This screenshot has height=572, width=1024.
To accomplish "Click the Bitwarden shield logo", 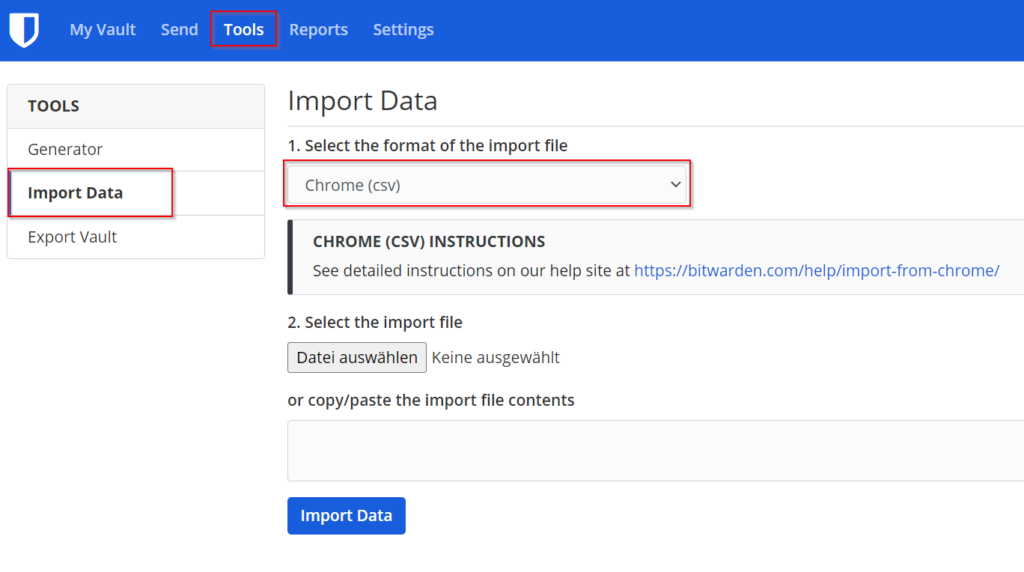I will 24,30.
